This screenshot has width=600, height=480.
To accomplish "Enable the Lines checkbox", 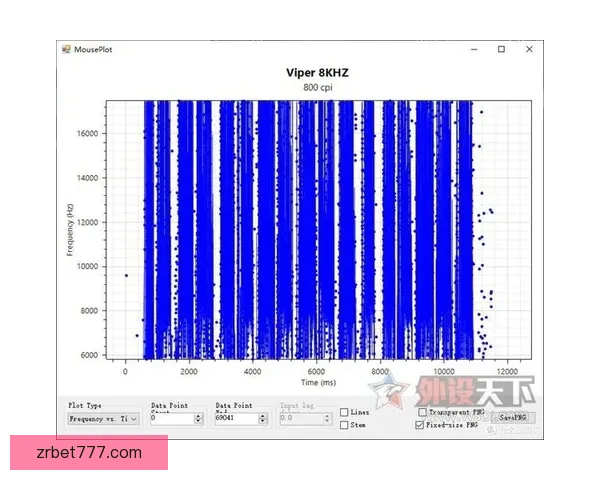I will (x=344, y=412).
